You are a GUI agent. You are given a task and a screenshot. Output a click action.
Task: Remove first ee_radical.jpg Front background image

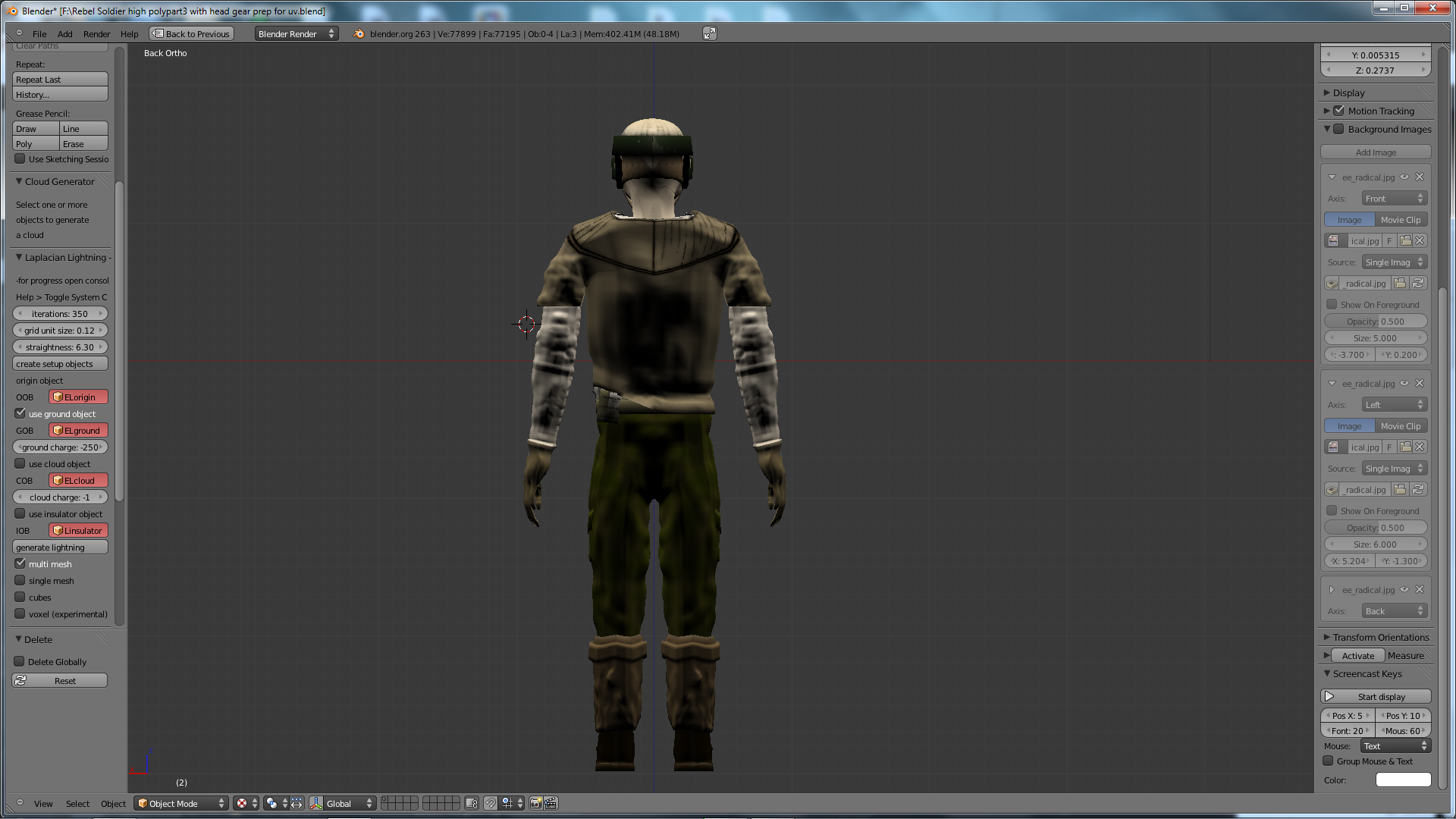click(1420, 177)
